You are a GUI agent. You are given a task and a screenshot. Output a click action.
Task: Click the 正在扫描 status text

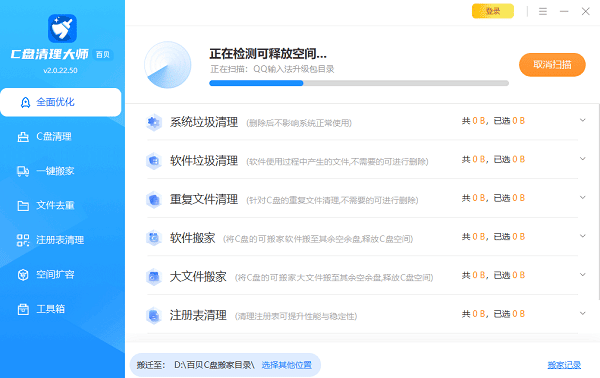[x=272, y=69]
